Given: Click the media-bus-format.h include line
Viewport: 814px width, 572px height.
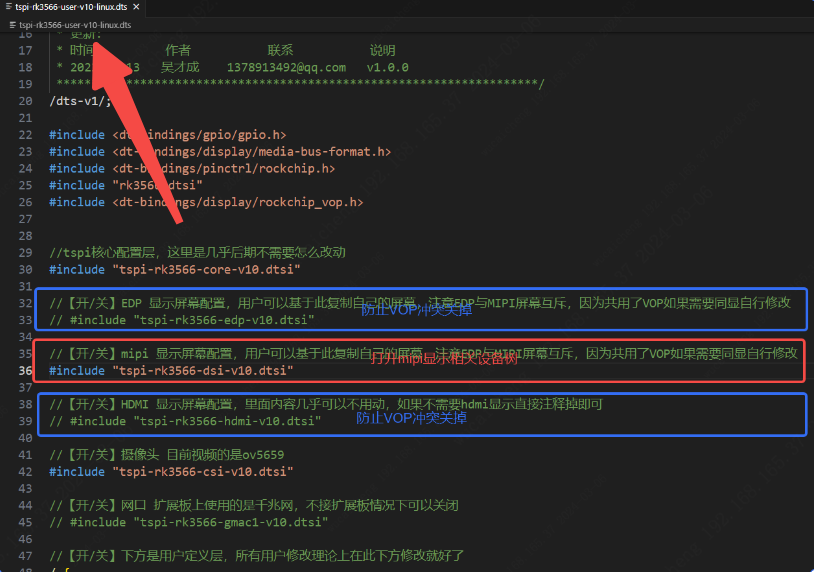Looking at the screenshot, I should point(220,152).
